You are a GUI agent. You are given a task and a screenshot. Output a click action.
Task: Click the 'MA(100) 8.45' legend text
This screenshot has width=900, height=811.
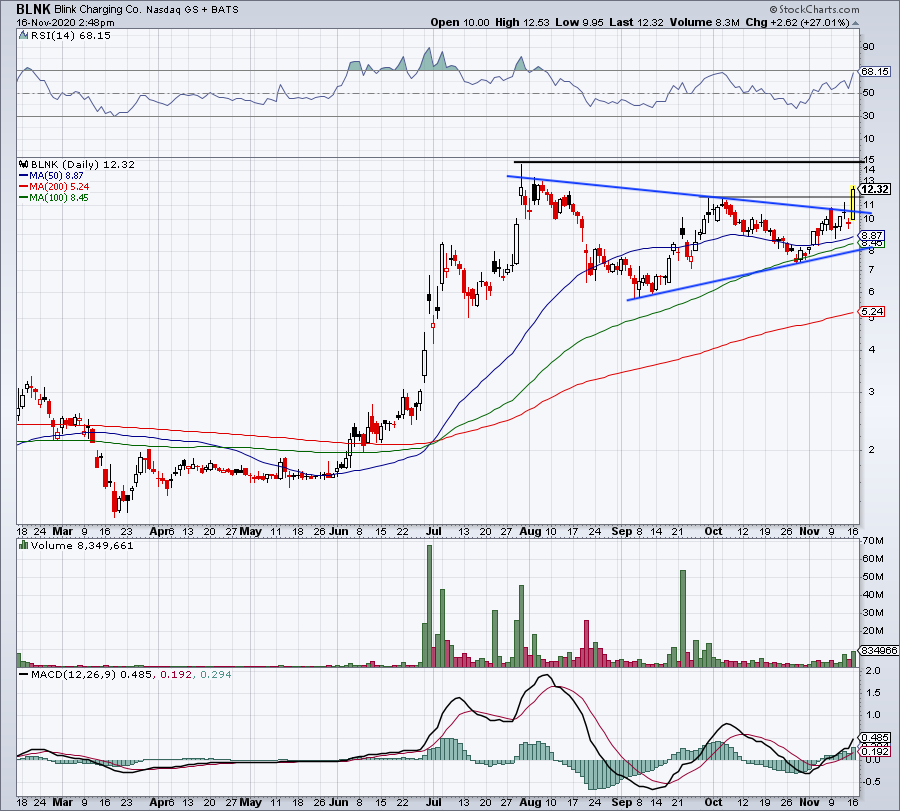(x=59, y=198)
